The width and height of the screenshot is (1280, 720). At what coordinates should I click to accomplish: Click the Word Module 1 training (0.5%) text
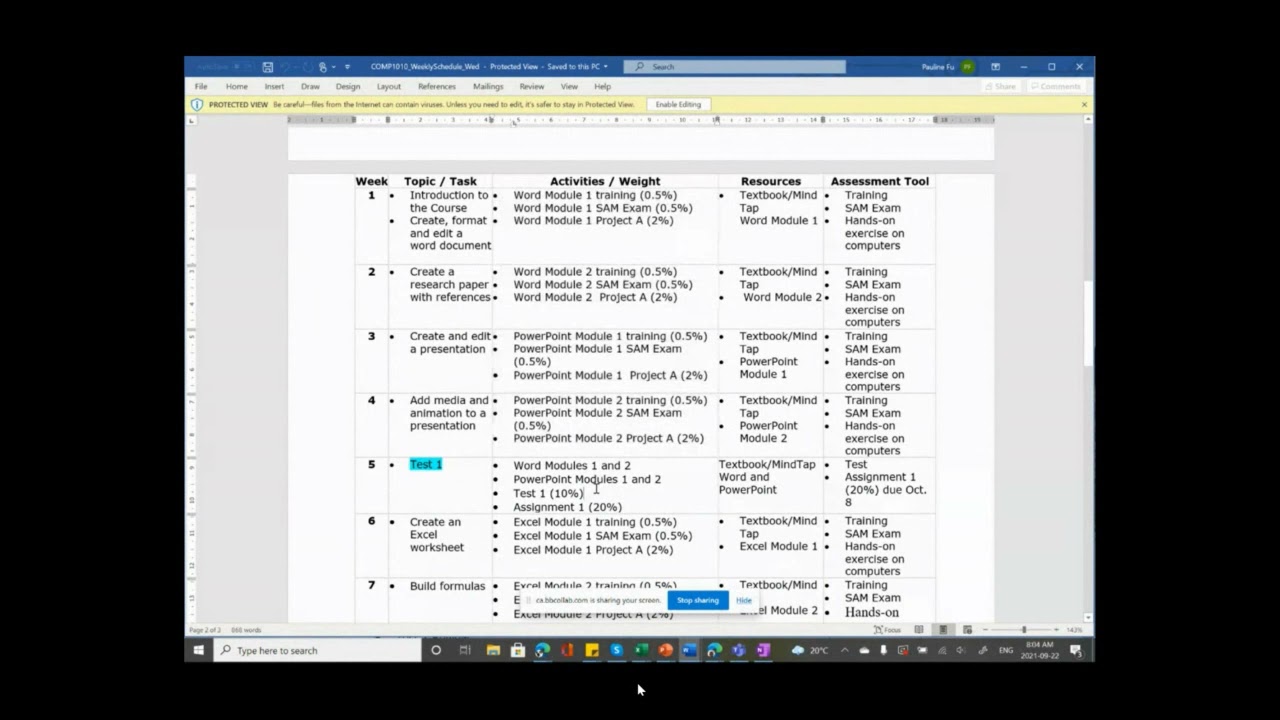click(595, 195)
